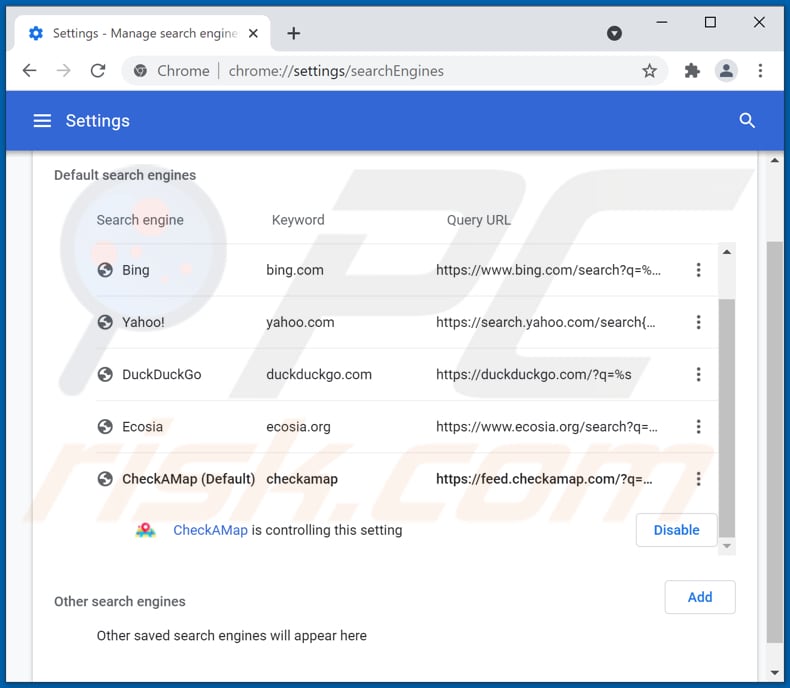Open the Extensions puzzle icon

coord(692,71)
